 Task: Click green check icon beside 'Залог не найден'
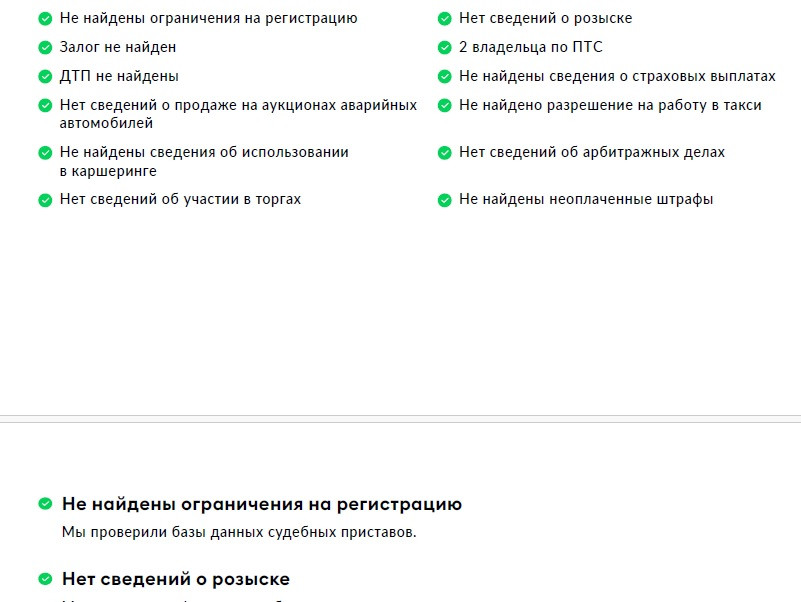45,48
